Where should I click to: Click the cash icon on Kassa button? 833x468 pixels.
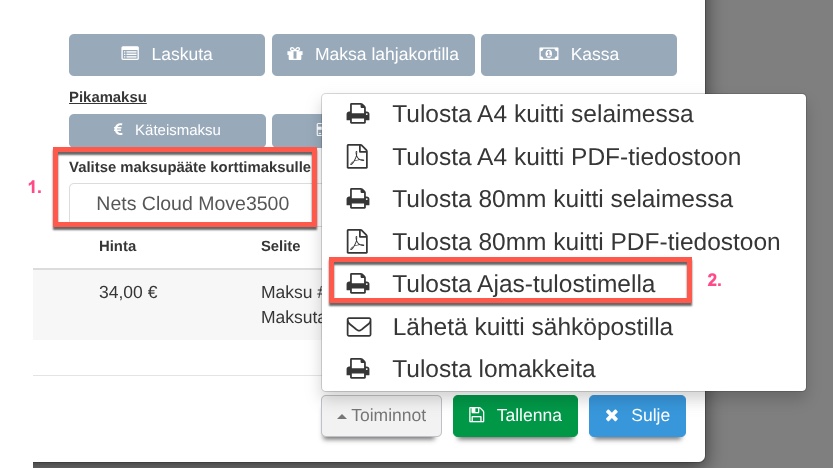coord(548,54)
